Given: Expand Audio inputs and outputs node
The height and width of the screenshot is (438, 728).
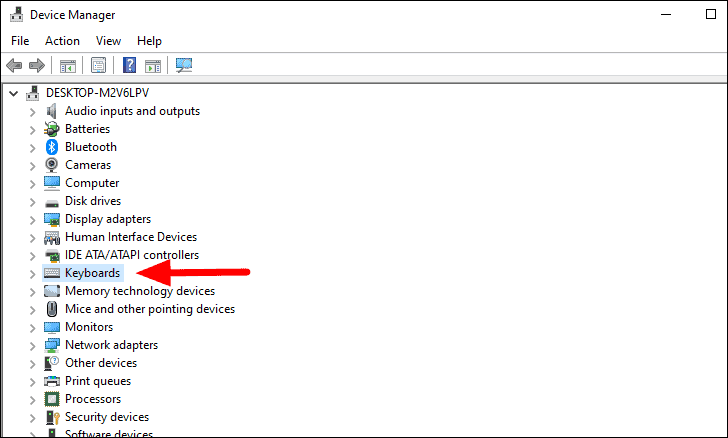Looking at the screenshot, I should [x=32, y=111].
